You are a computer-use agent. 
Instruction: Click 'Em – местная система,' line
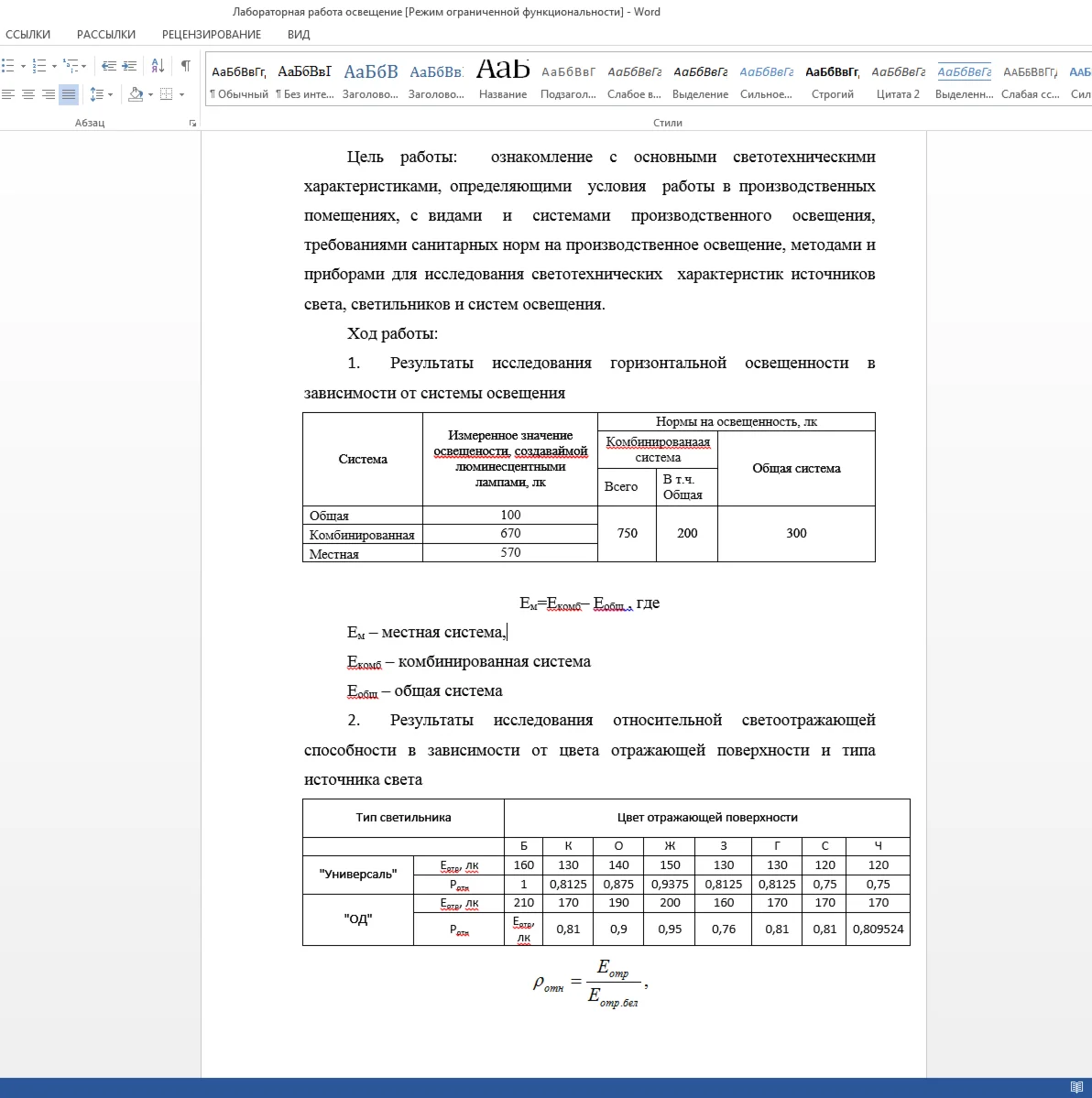[426, 632]
